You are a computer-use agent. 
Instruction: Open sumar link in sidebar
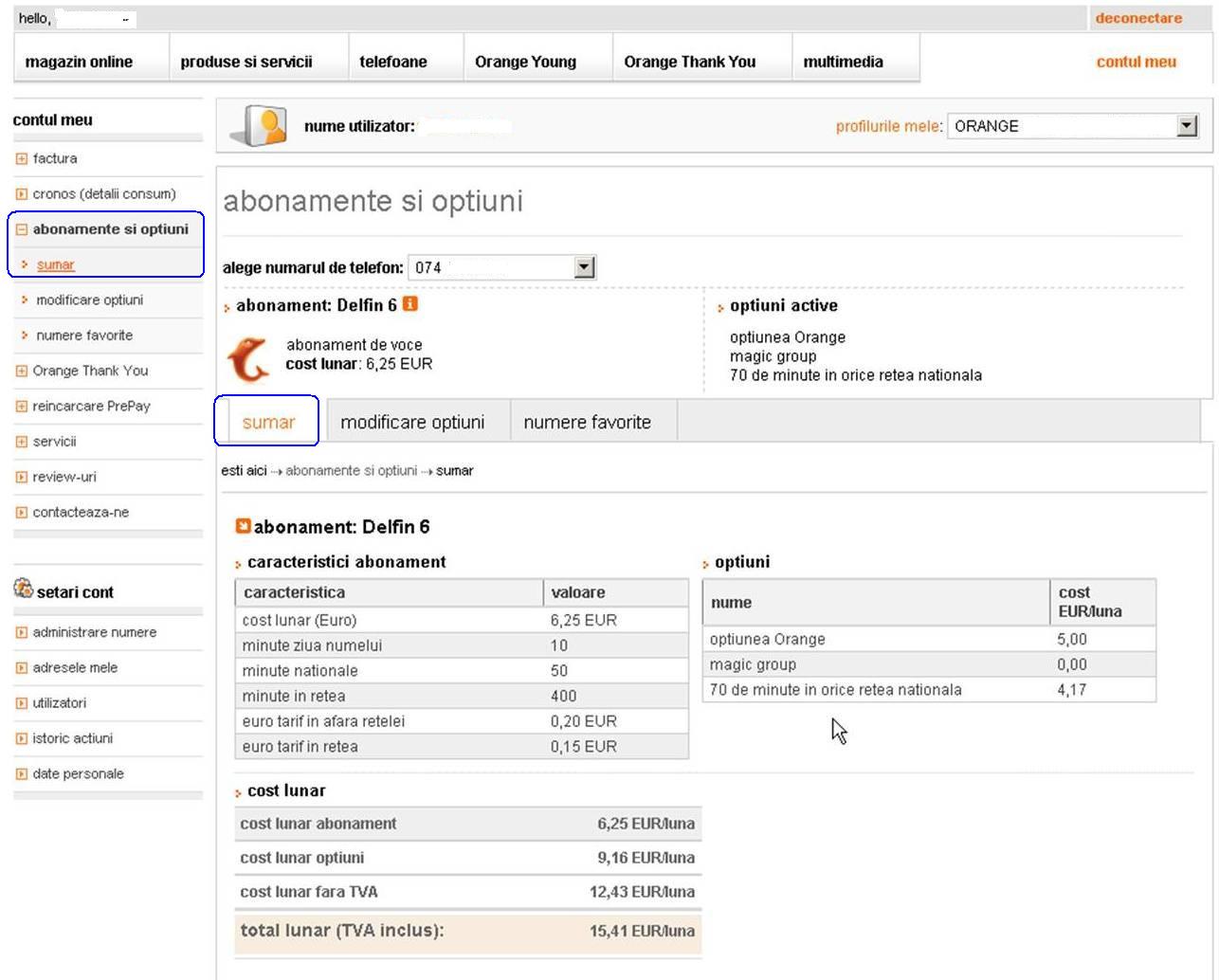pos(55,265)
